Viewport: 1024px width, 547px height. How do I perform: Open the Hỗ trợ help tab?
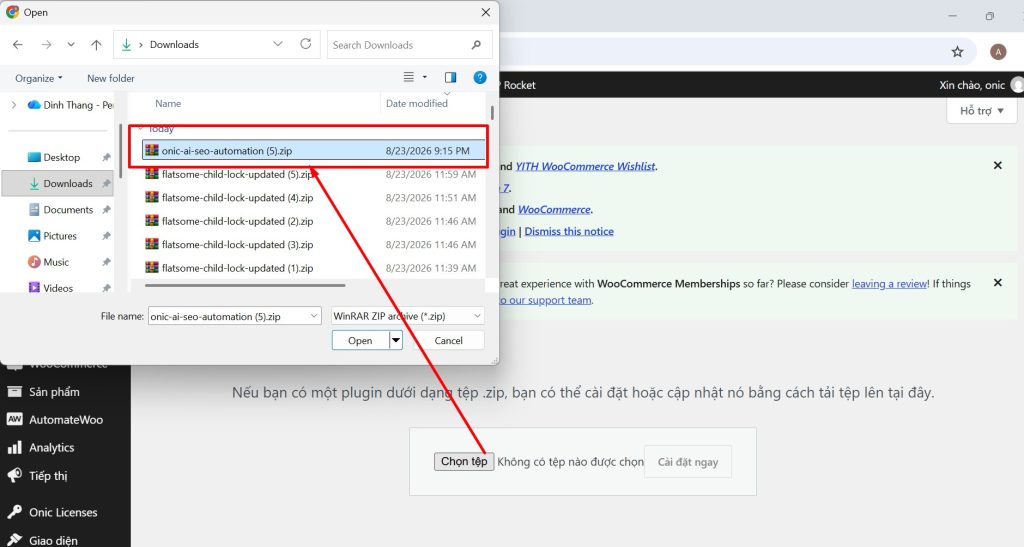pos(982,110)
